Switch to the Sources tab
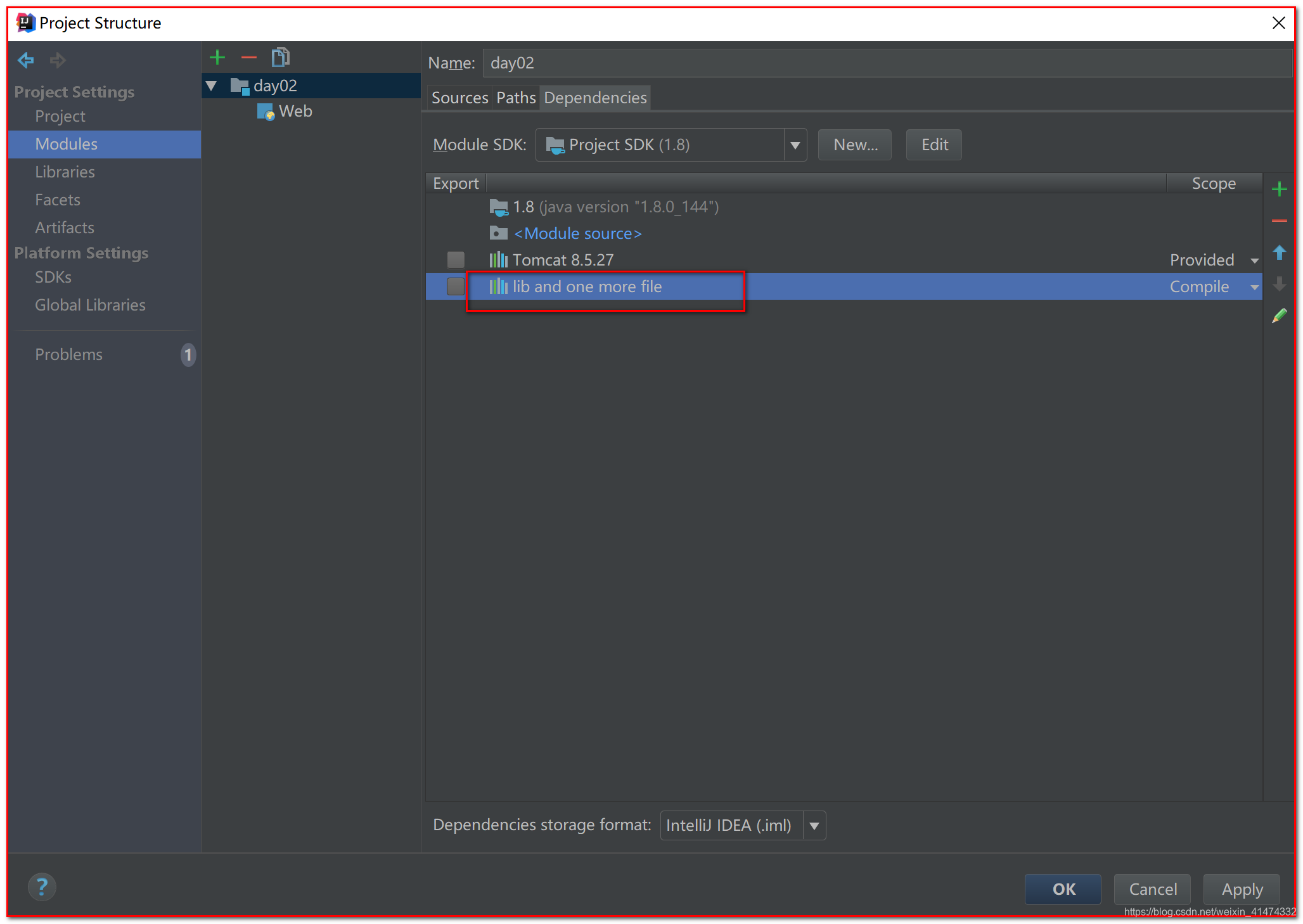Image resolution: width=1303 pixels, height=924 pixels. (459, 98)
